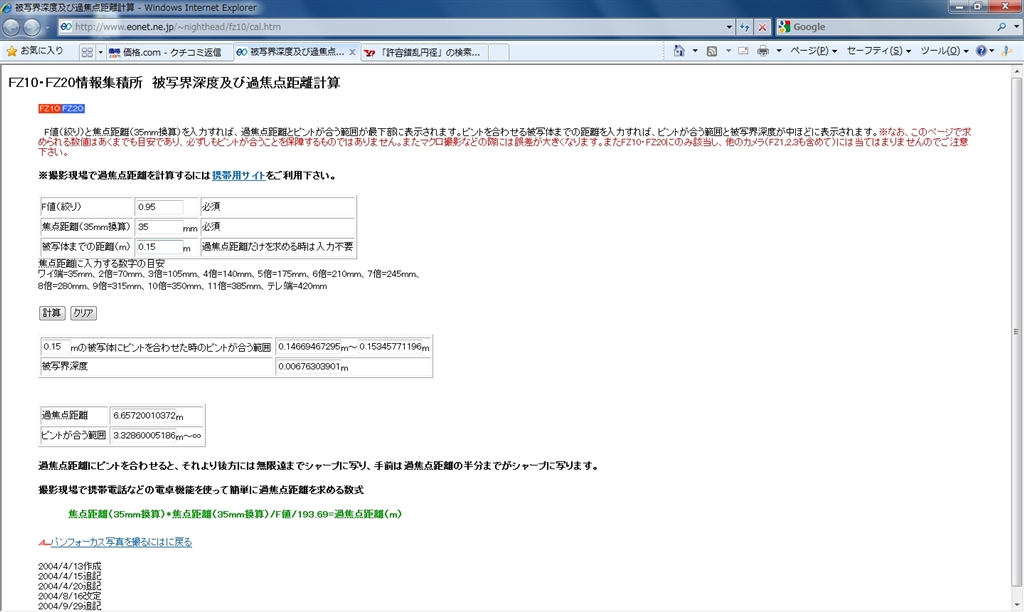Click the 2004/8/16改定 date text
The width and height of the screenshot is (1024, 612).
69,596
